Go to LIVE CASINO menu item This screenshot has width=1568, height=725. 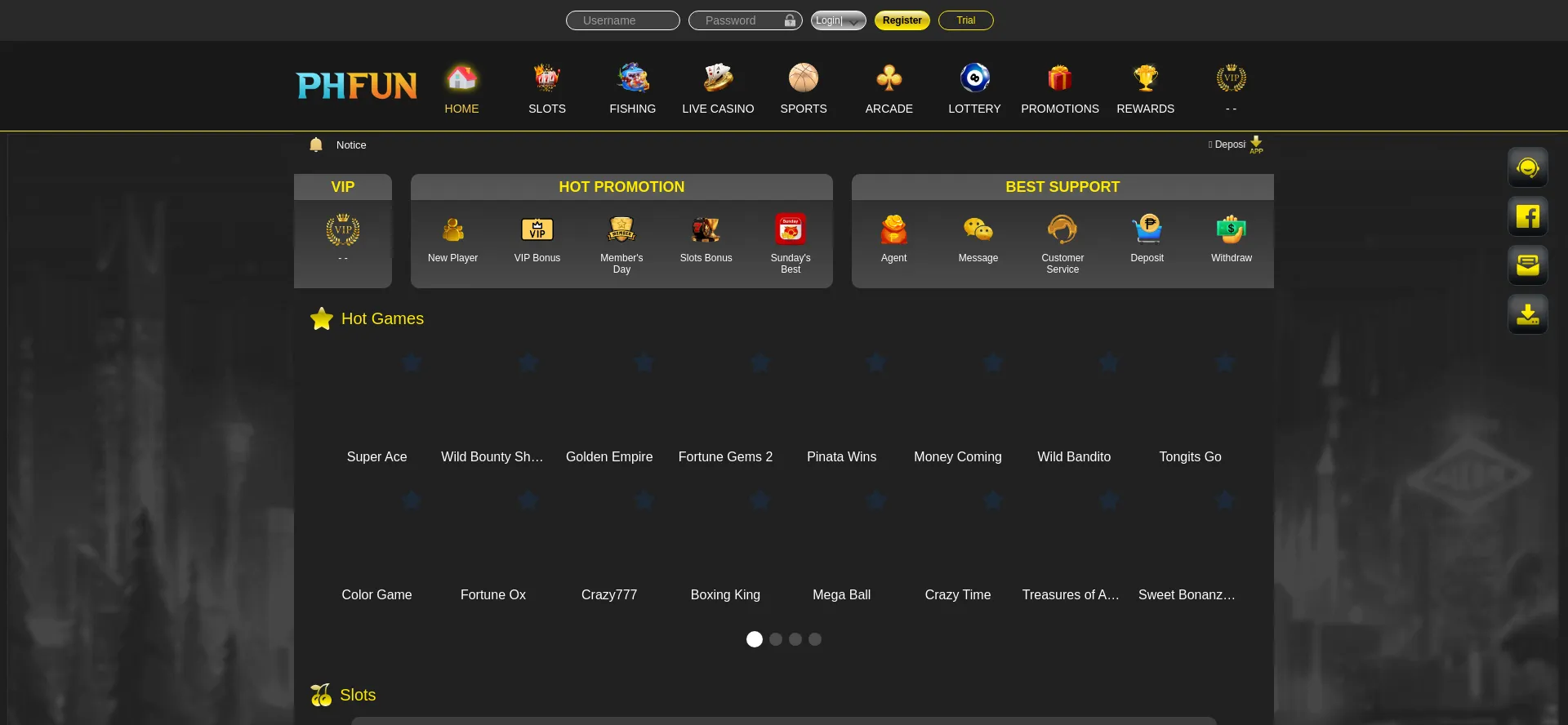click(x=718, y=90)
